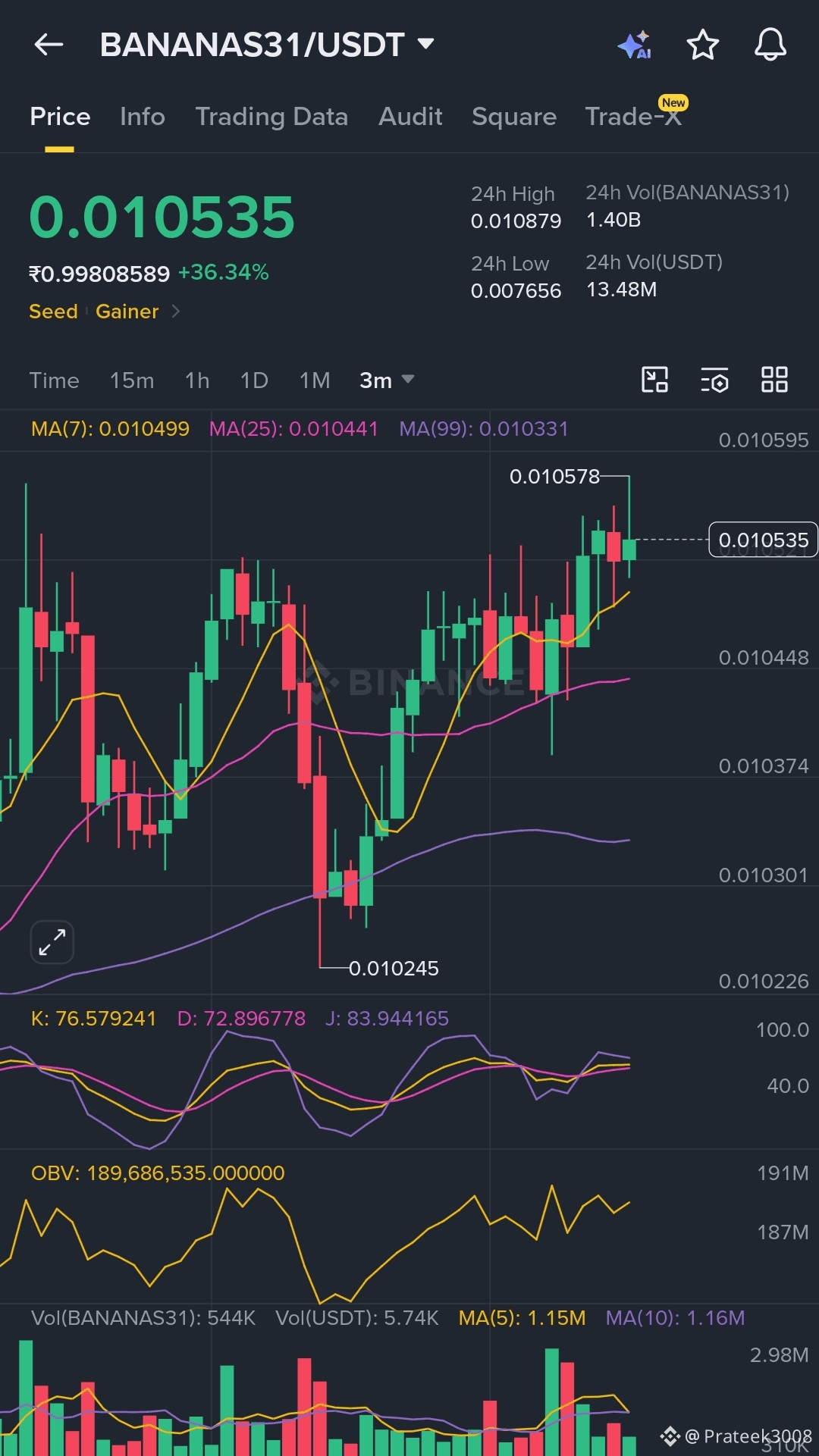Tap the MA(25): 0.010441 indicator label
Viewport: 819px width, 1456px height.
tap(293, 429)
